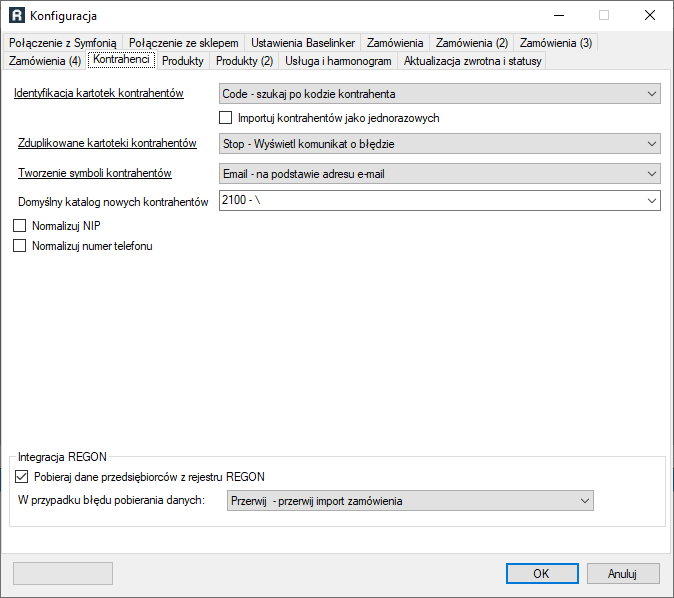Screen dimensions: 674x598
Task: Minimize the Konfiguracja window
Action: (559, 15)
